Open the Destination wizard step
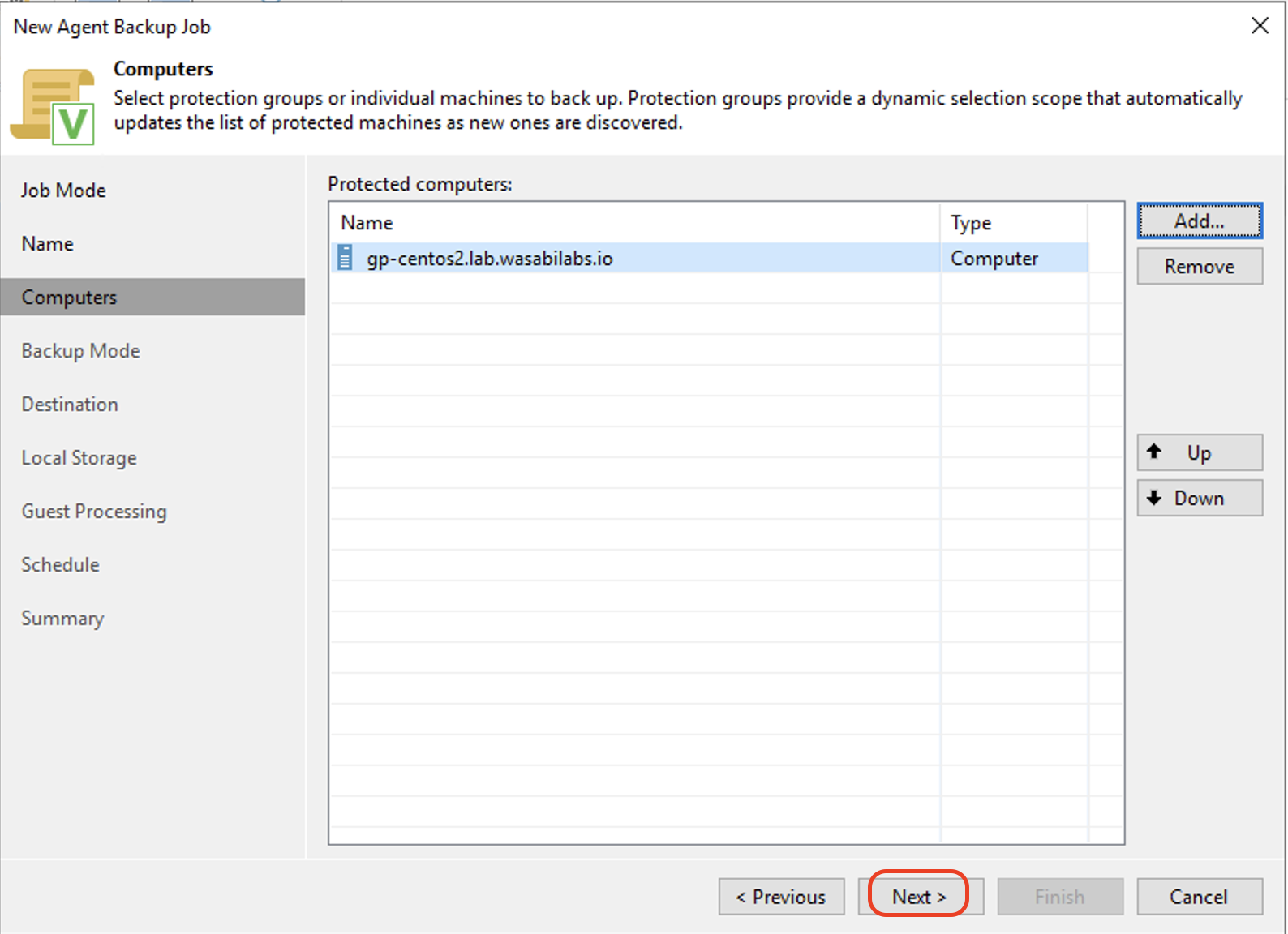Screen dimensions: 1288x934 [x=70, y=405]
